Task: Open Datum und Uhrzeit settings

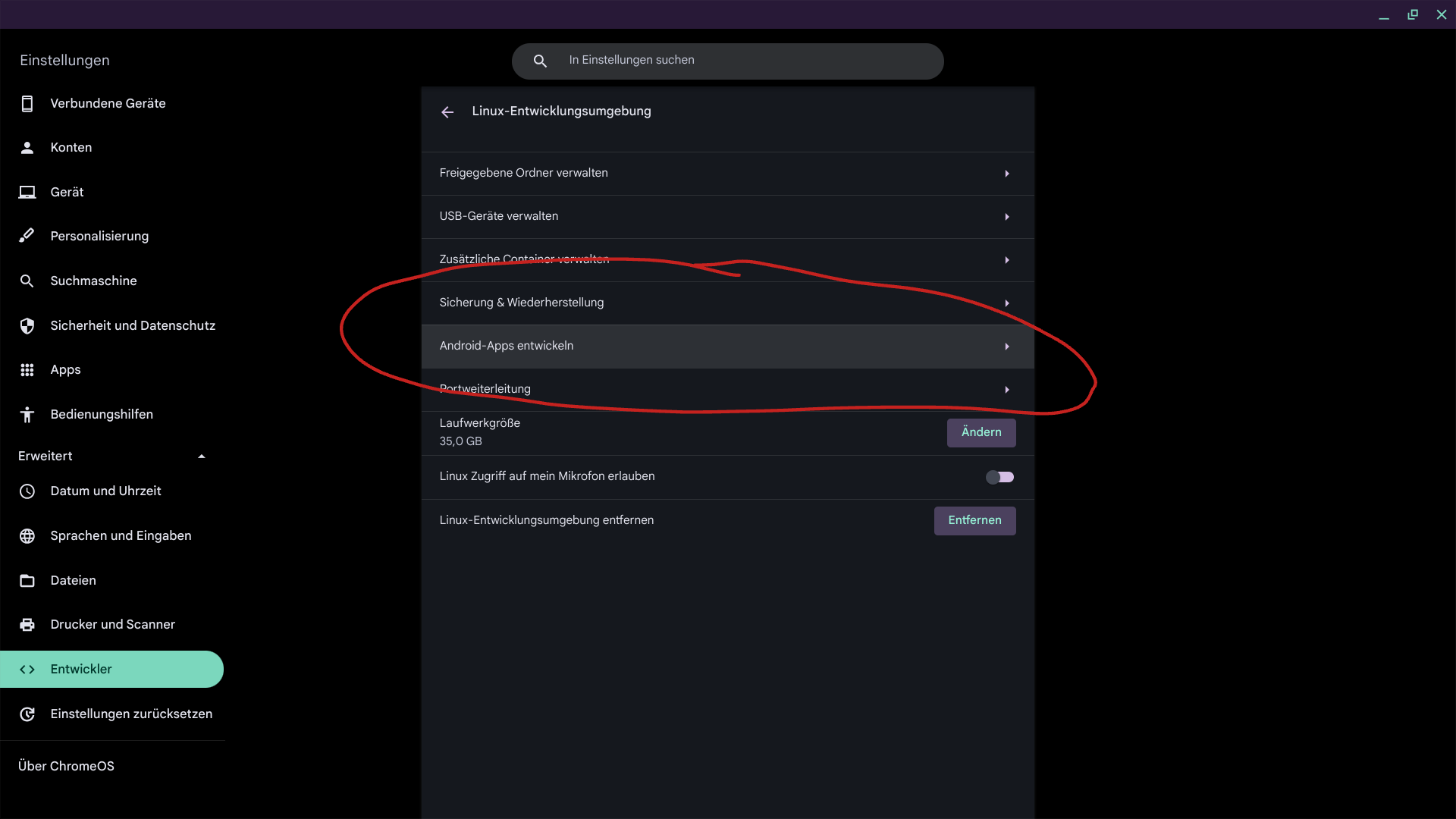Action: click(105, 491)
